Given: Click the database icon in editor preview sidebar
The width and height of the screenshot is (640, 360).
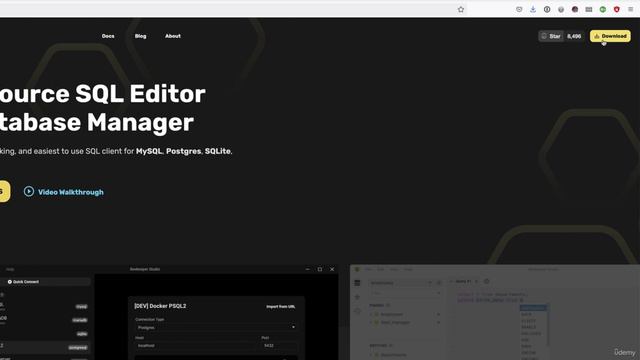Looking at the screenshot, I should [x=357, y=283].
